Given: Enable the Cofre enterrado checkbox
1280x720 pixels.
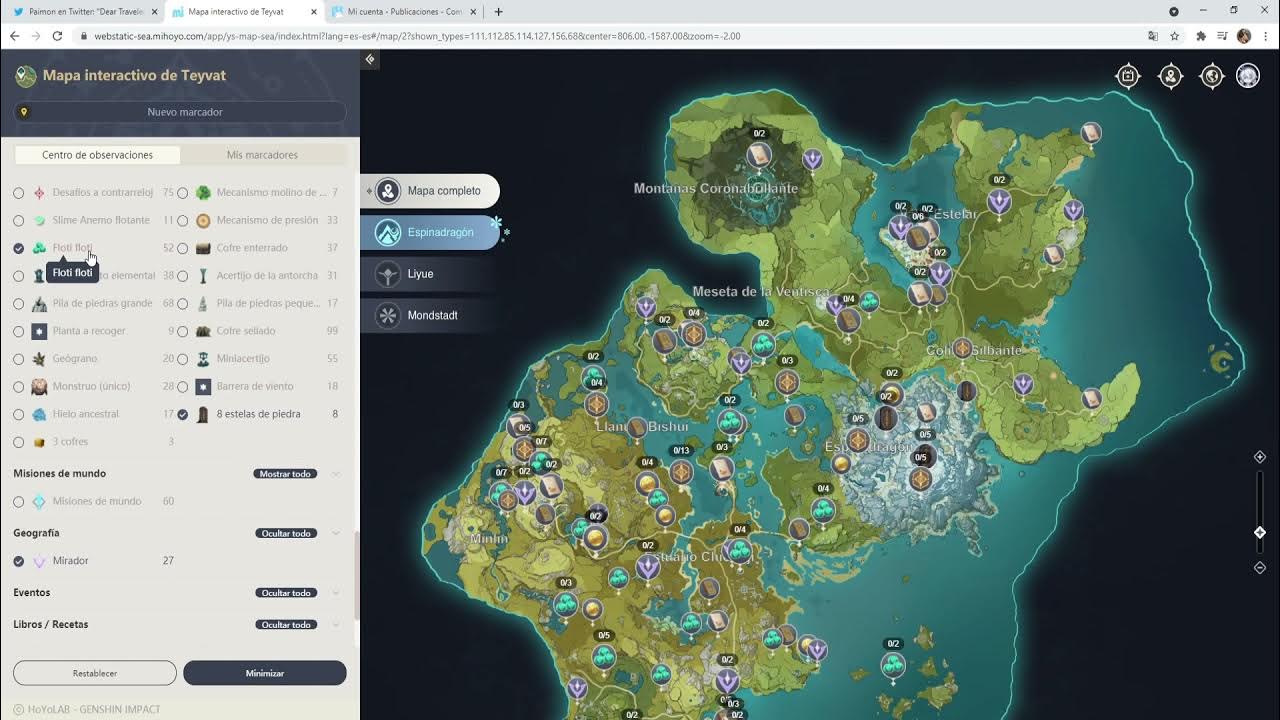Looking at the screenshot, I should pyautogui.click(x=183, y=248).
